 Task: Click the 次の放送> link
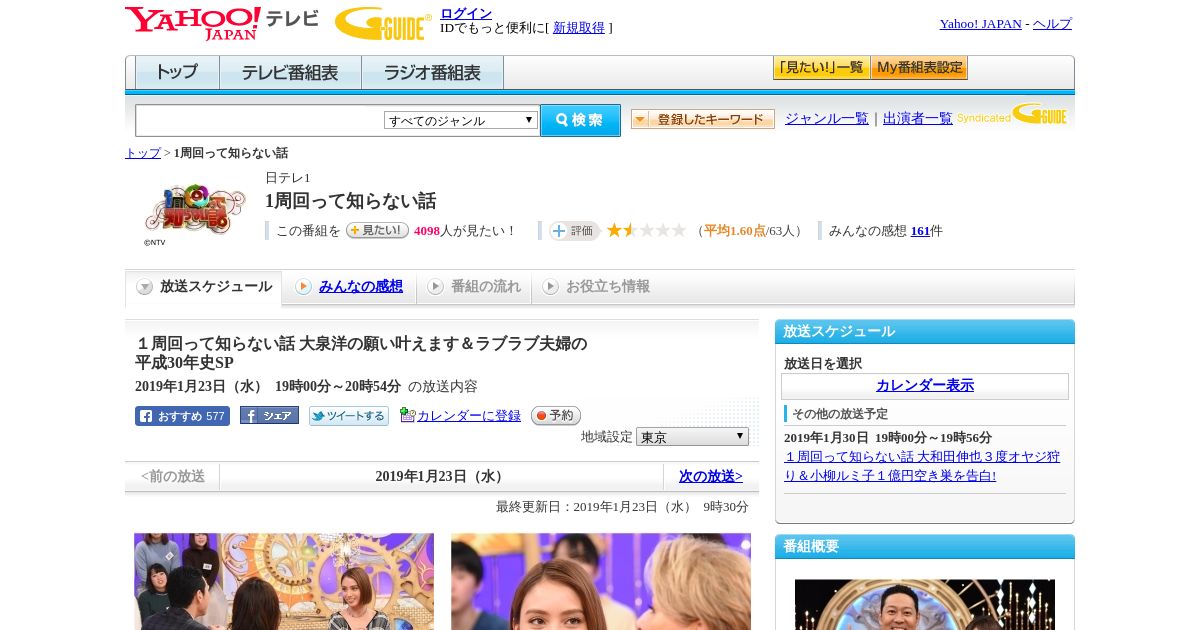(711, 476)
